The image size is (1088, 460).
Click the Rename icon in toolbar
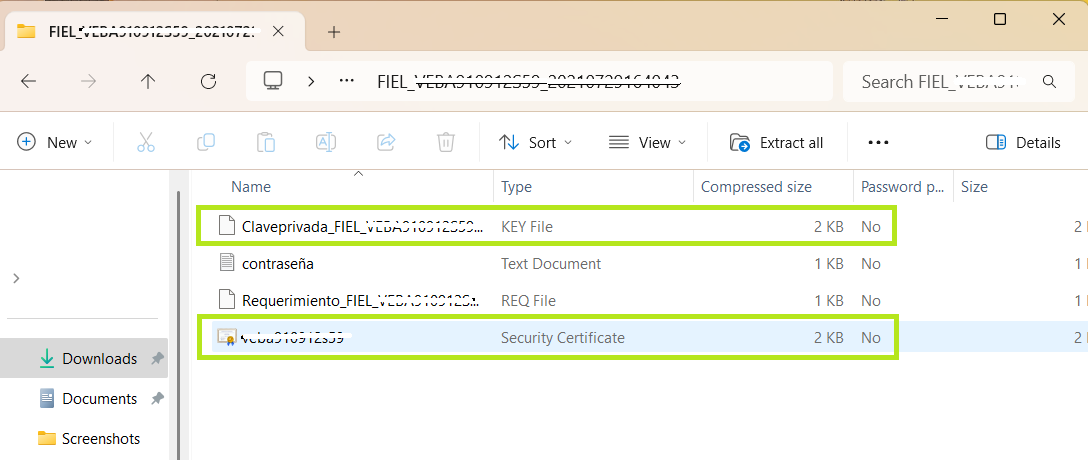click(x=326, y=142)
